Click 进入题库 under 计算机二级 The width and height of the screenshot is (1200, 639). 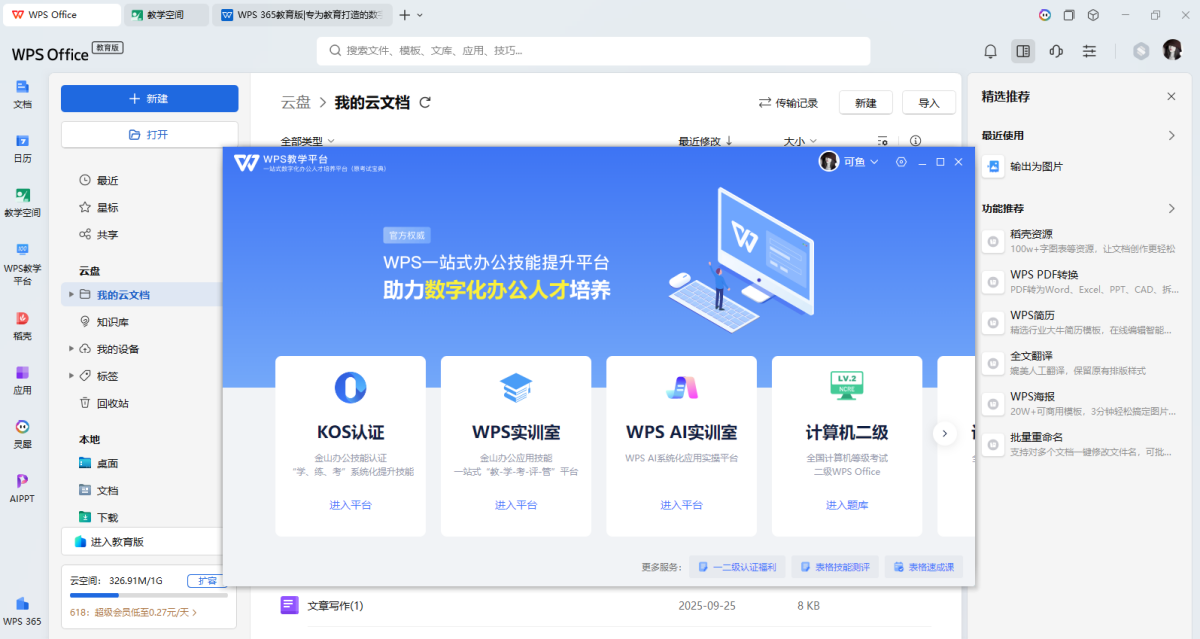[x=847, y=505]
